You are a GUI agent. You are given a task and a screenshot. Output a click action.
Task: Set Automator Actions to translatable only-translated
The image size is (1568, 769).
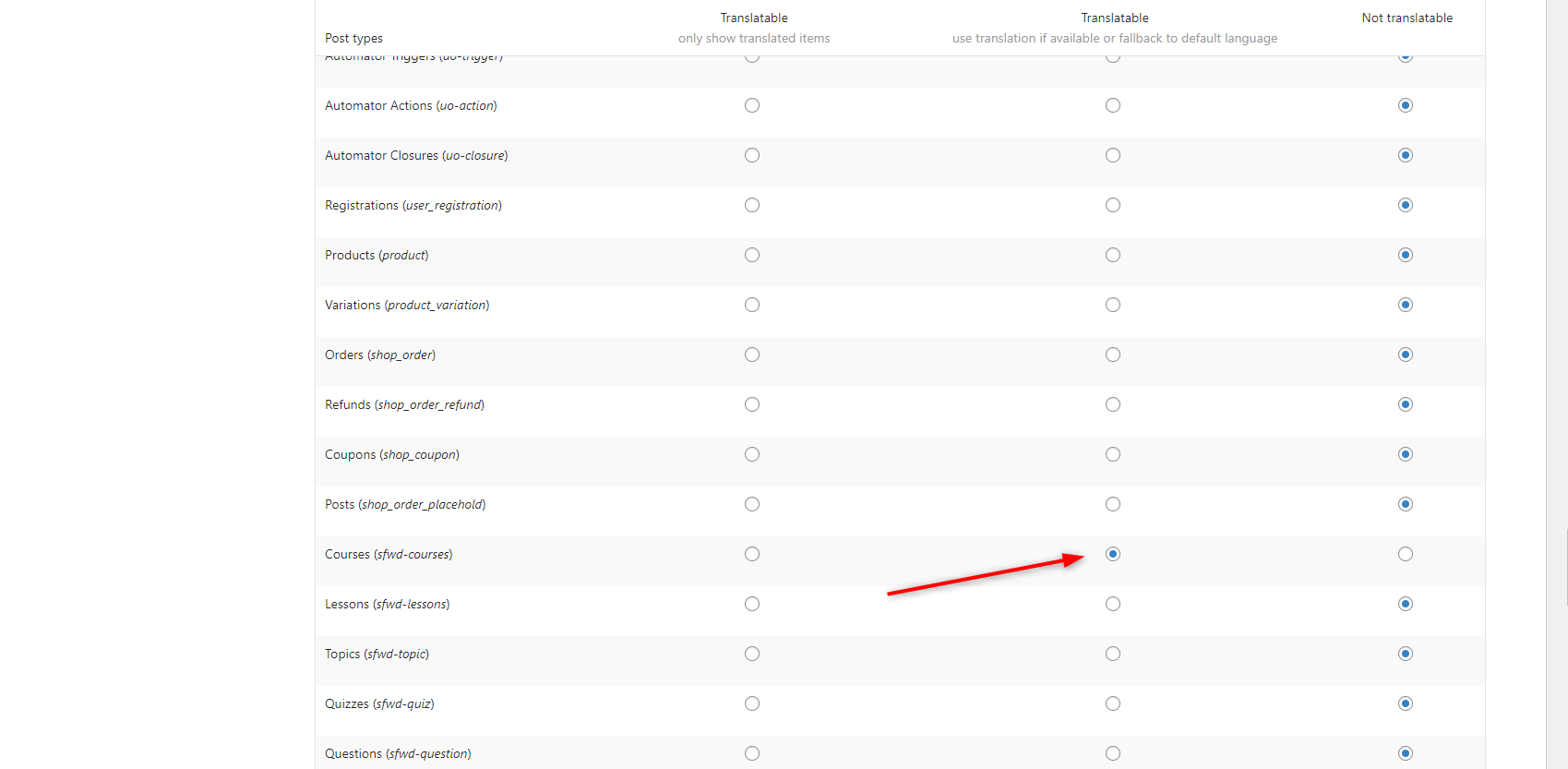click(x=752, y=105)
